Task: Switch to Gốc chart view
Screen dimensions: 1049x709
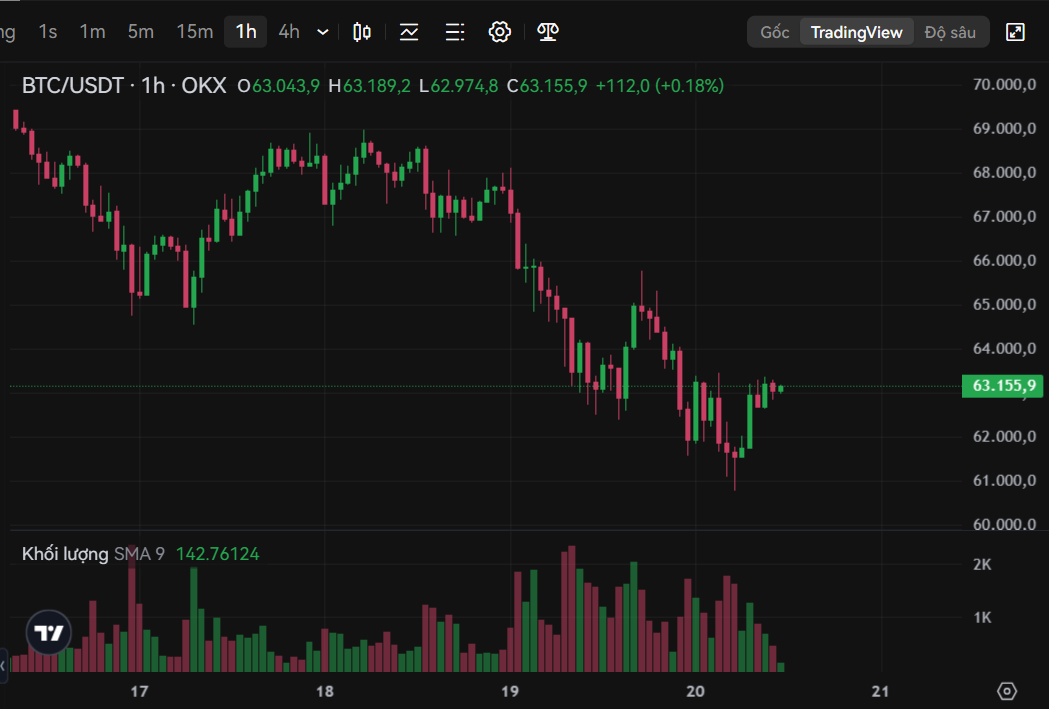Action: coord(775,32)
